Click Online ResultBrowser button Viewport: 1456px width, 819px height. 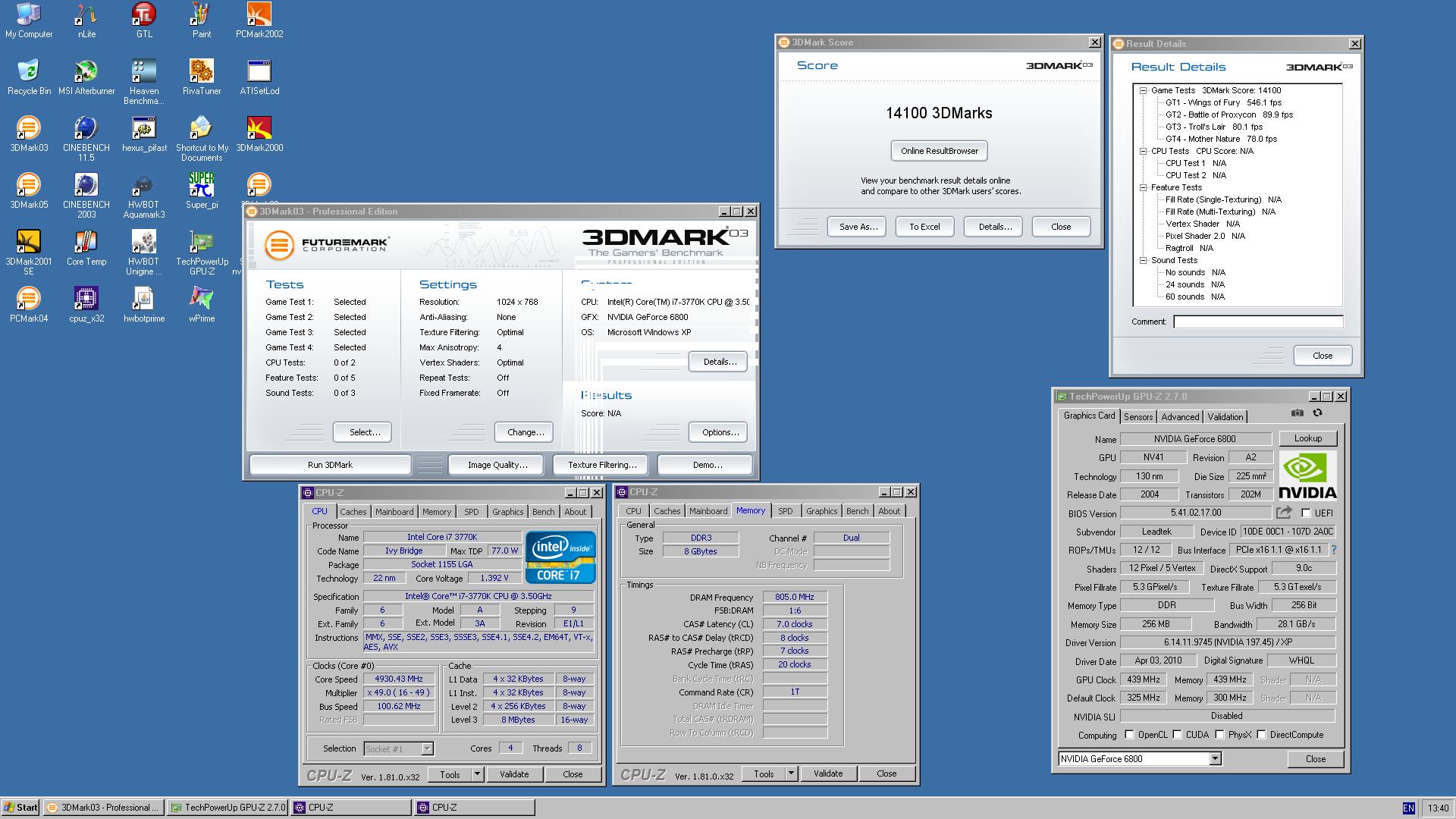click(940, 151)
